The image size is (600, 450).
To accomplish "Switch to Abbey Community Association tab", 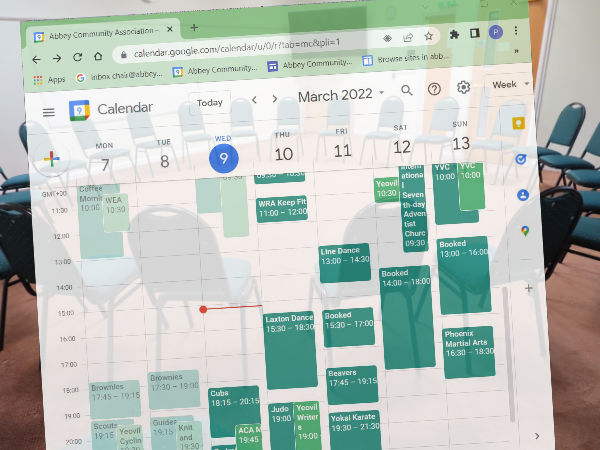I will (x=100, y=35).
